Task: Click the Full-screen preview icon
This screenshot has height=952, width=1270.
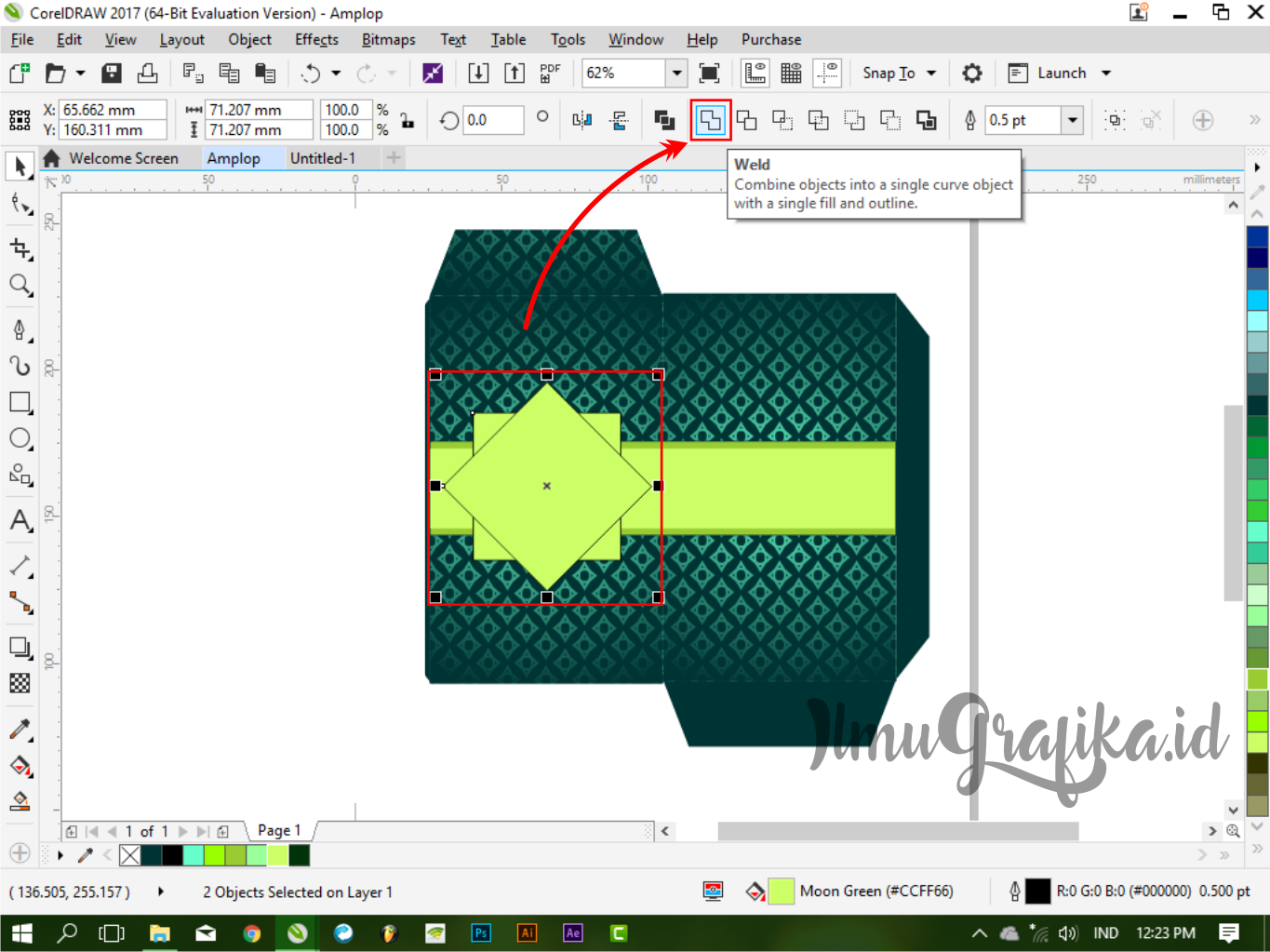Action: [709, 73]
